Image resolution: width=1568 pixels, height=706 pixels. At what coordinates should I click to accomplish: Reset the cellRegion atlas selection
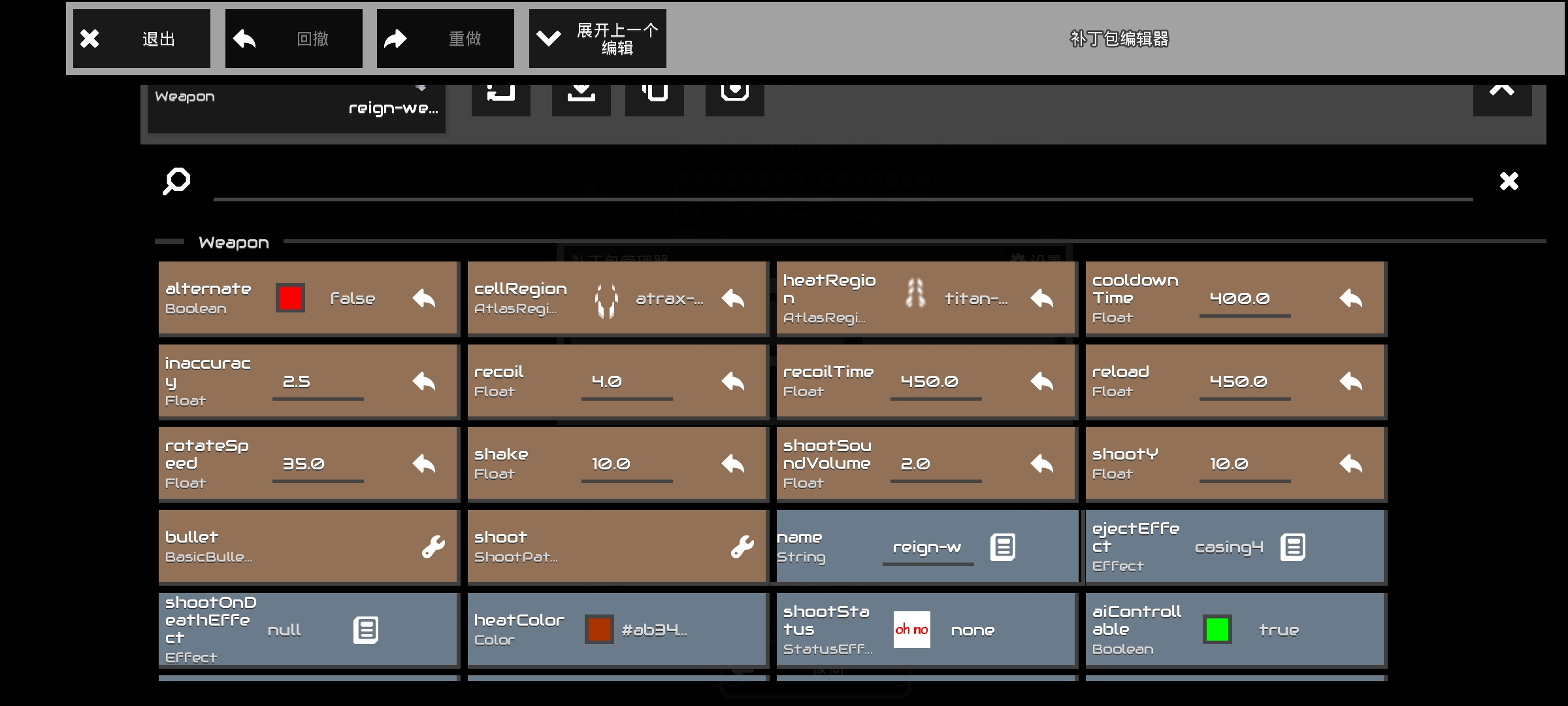click(x=733, y=299)
